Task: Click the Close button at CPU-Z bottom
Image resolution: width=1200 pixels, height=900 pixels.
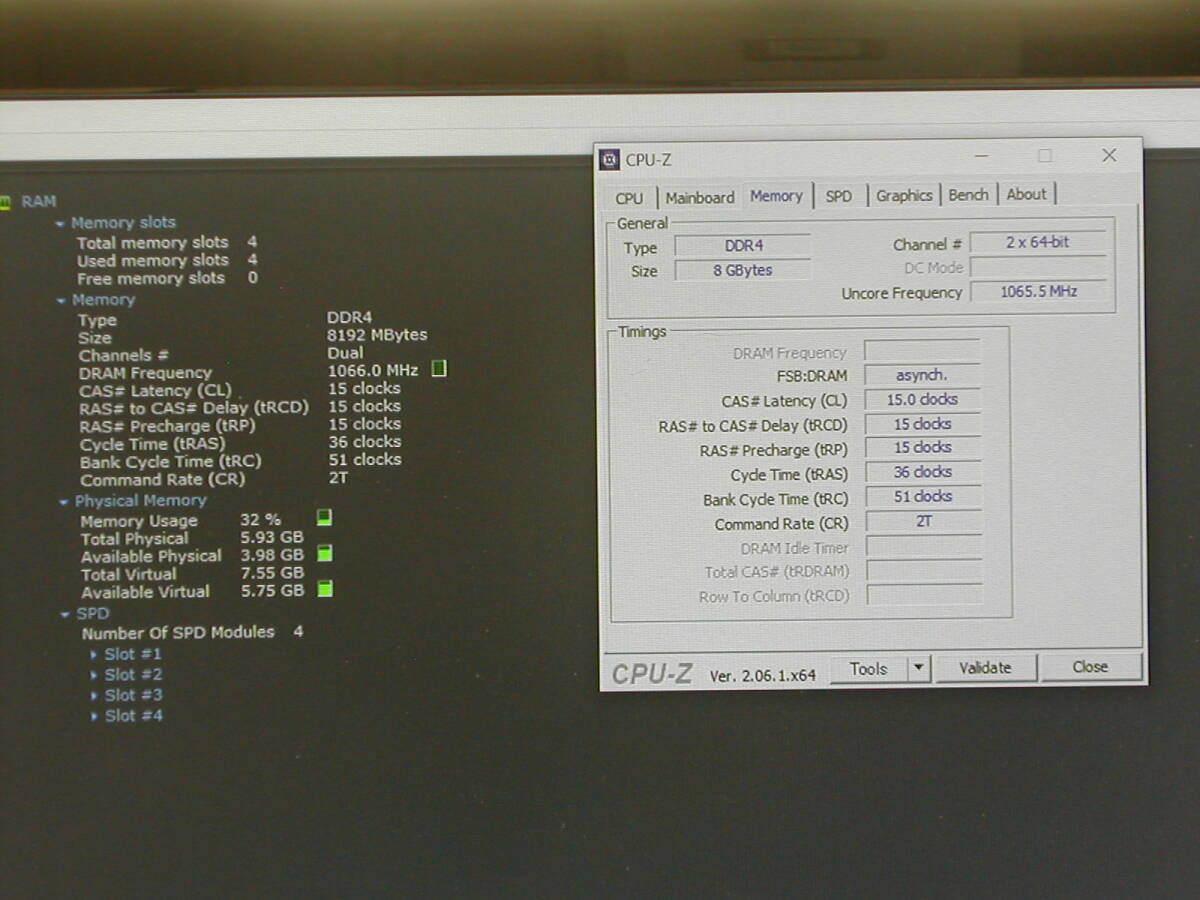Action: pyautogui.click(x=1090, y=667)
